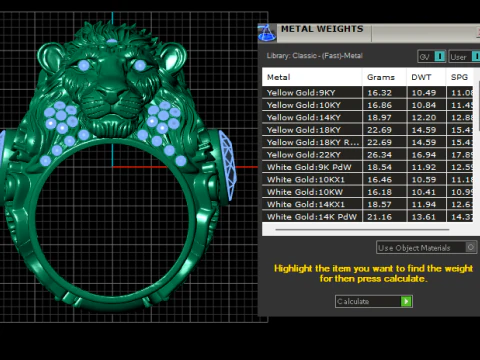This screenshot has width=480, height=360.
Task: Click the 10.59 DWT cell
Action: [x=426, y=179]
